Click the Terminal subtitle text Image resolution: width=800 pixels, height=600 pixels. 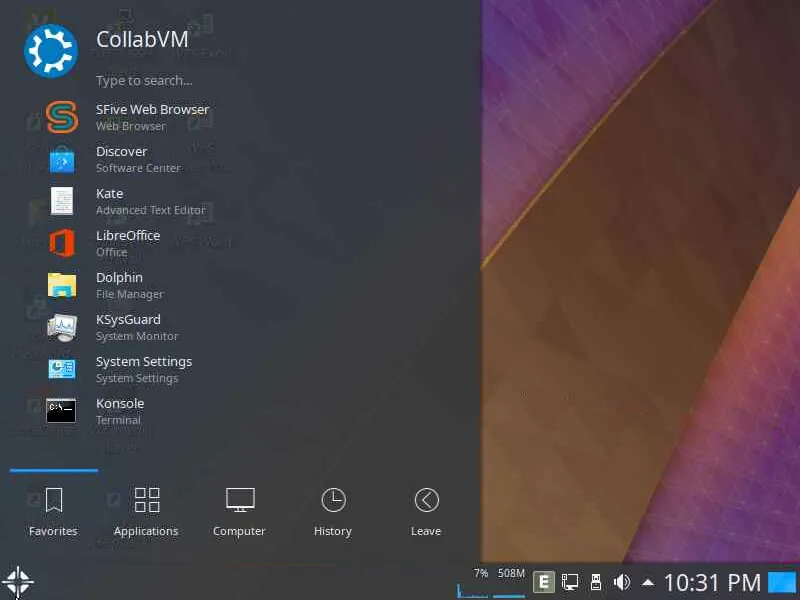[x=118, y=420]
